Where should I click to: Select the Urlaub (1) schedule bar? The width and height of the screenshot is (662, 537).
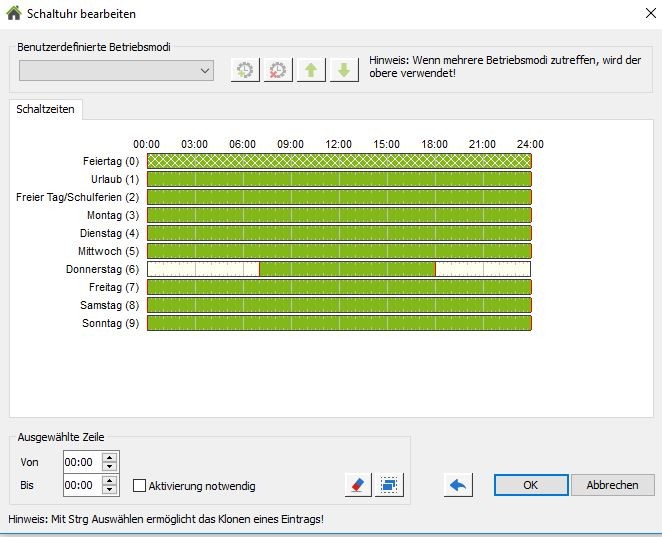(339, 179)
